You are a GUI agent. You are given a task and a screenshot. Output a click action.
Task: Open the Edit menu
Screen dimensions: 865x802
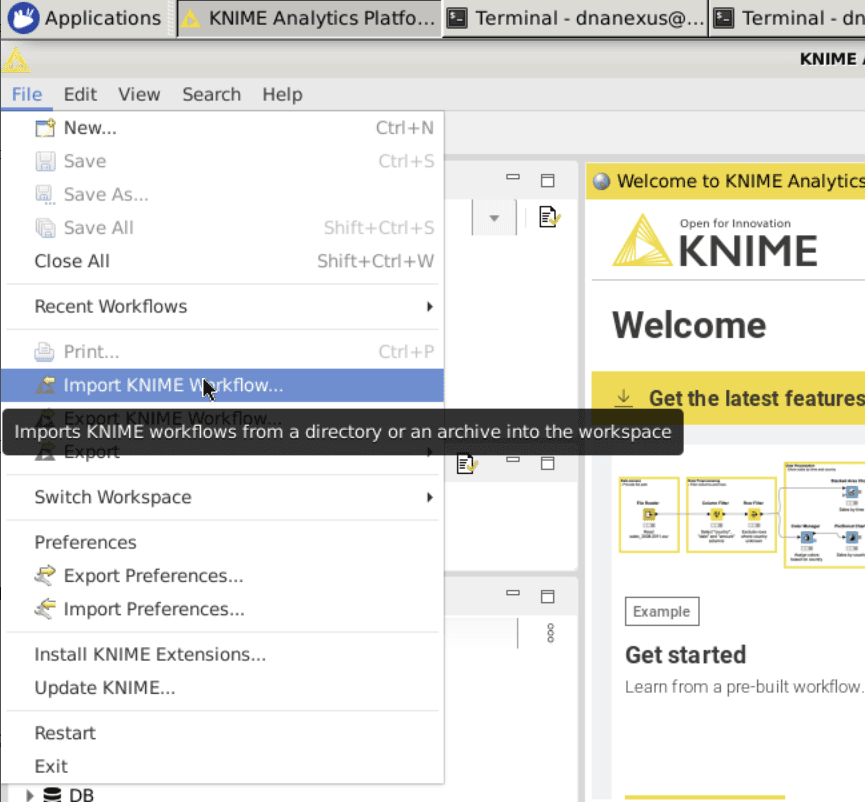coord(80,94)
